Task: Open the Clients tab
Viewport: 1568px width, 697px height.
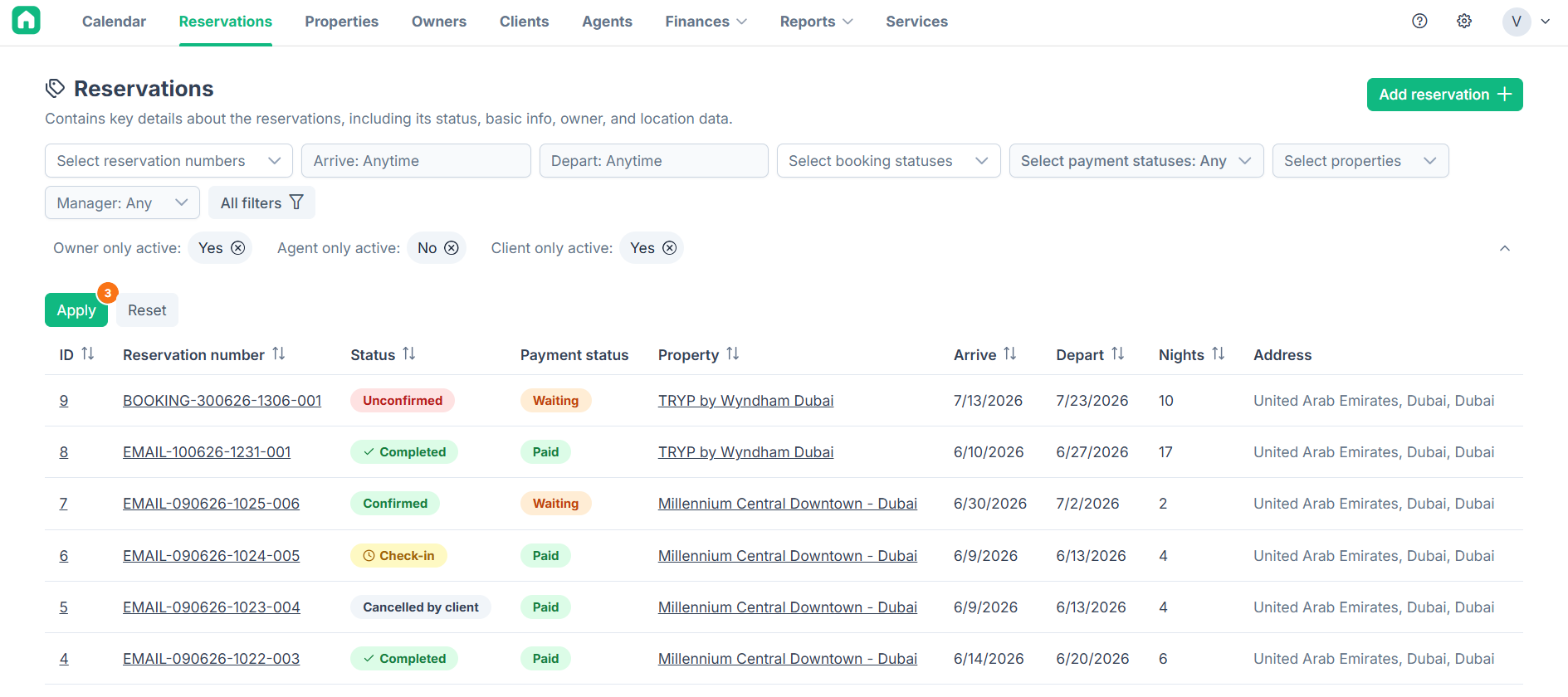Action: [524, 22]
